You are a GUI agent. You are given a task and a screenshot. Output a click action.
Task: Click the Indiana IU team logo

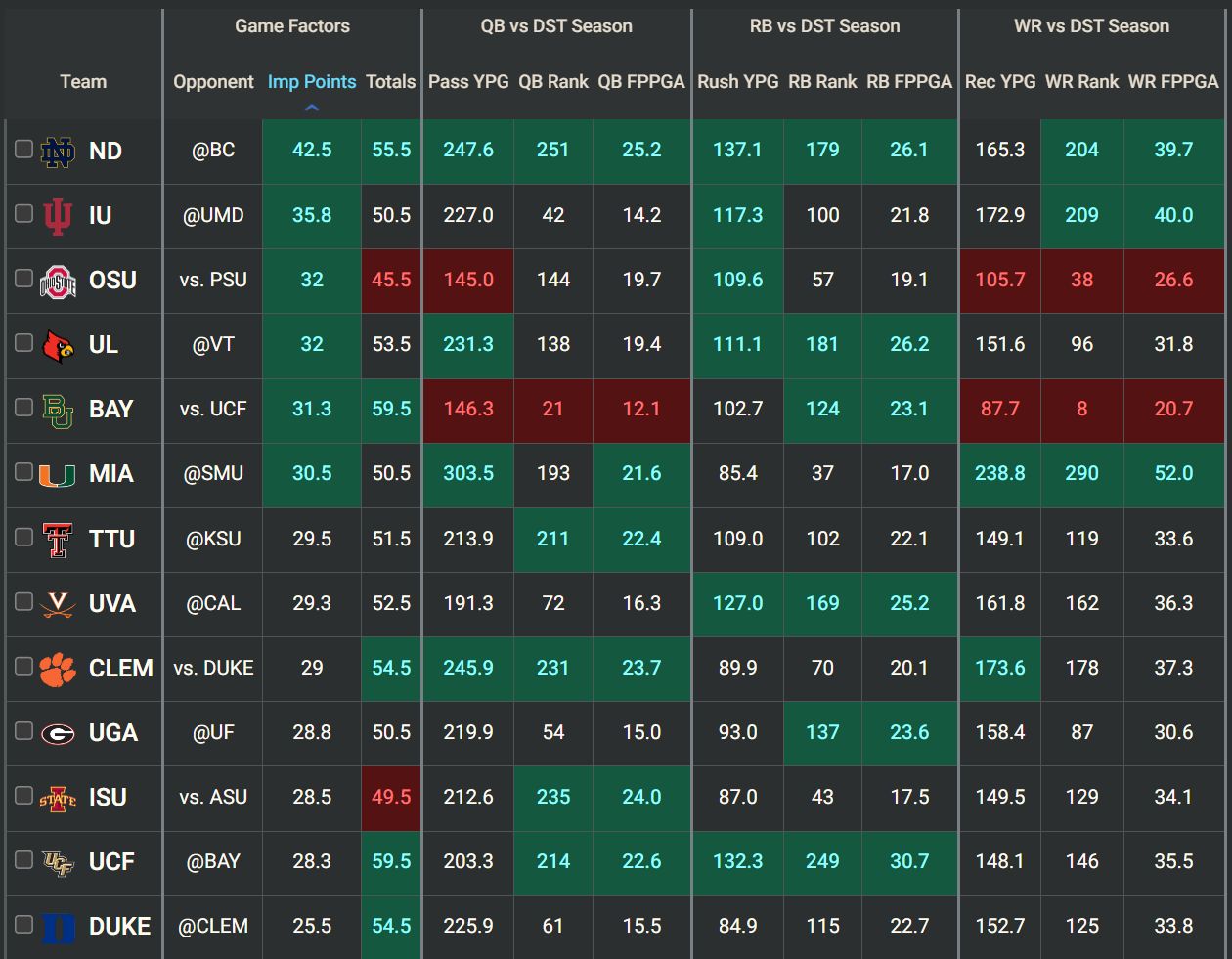[x=58, y=216]
